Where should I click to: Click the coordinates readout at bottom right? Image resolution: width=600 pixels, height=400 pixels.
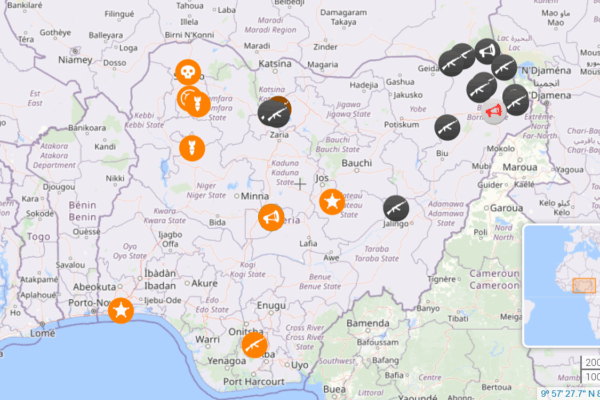(570, 393)
